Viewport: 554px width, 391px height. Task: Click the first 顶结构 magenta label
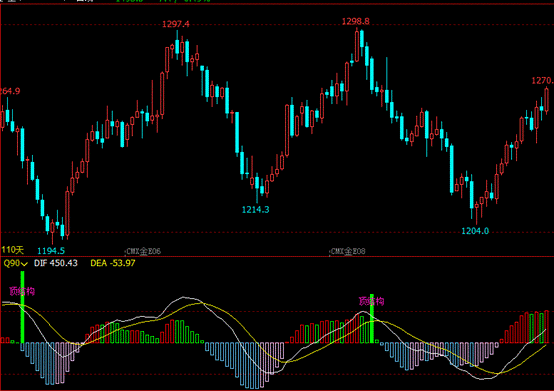(x=22, y=291)
